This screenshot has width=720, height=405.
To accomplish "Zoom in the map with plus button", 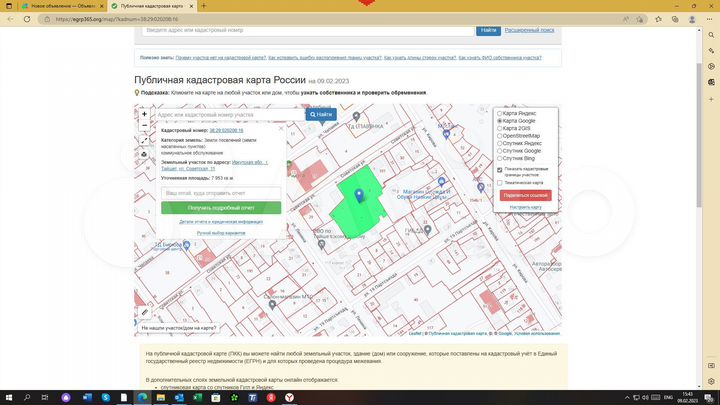I will 144,114.
